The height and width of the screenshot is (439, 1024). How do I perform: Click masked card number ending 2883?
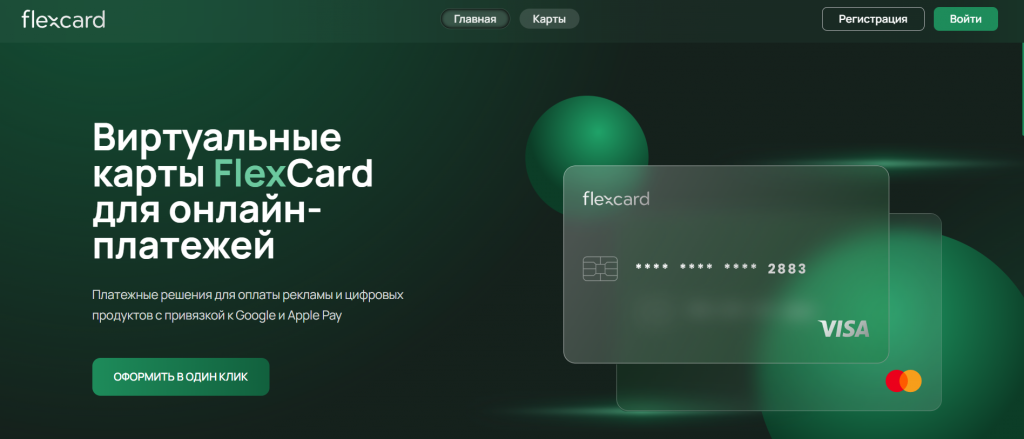[721, 268]
